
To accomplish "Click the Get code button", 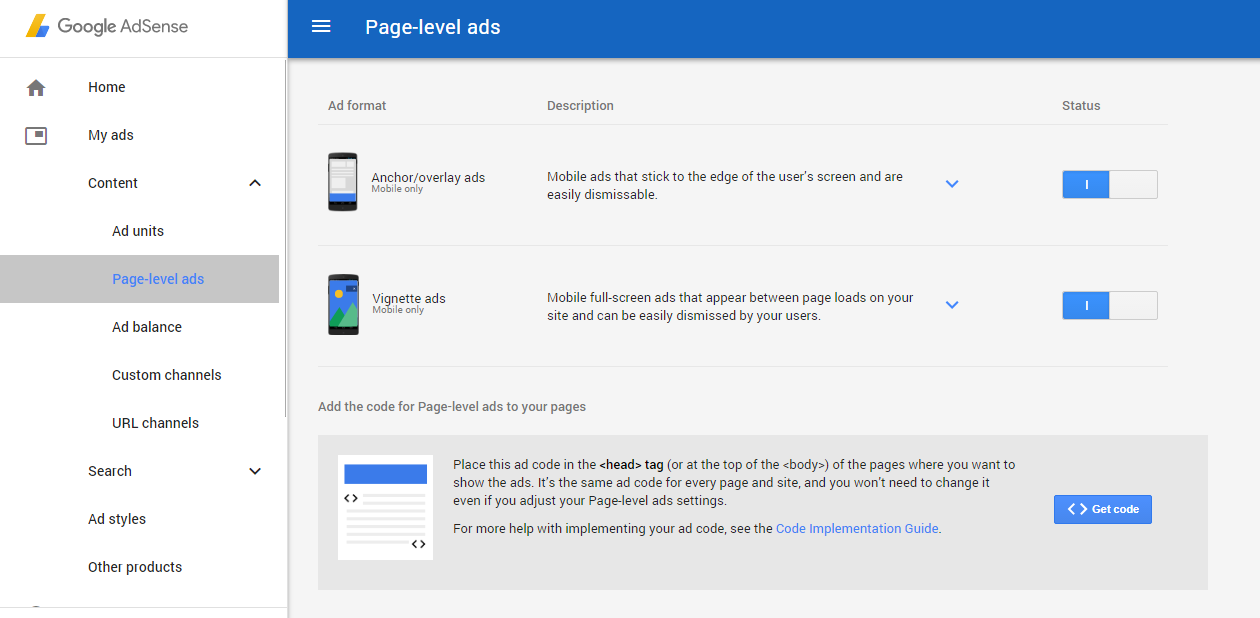I will 1102,509.
